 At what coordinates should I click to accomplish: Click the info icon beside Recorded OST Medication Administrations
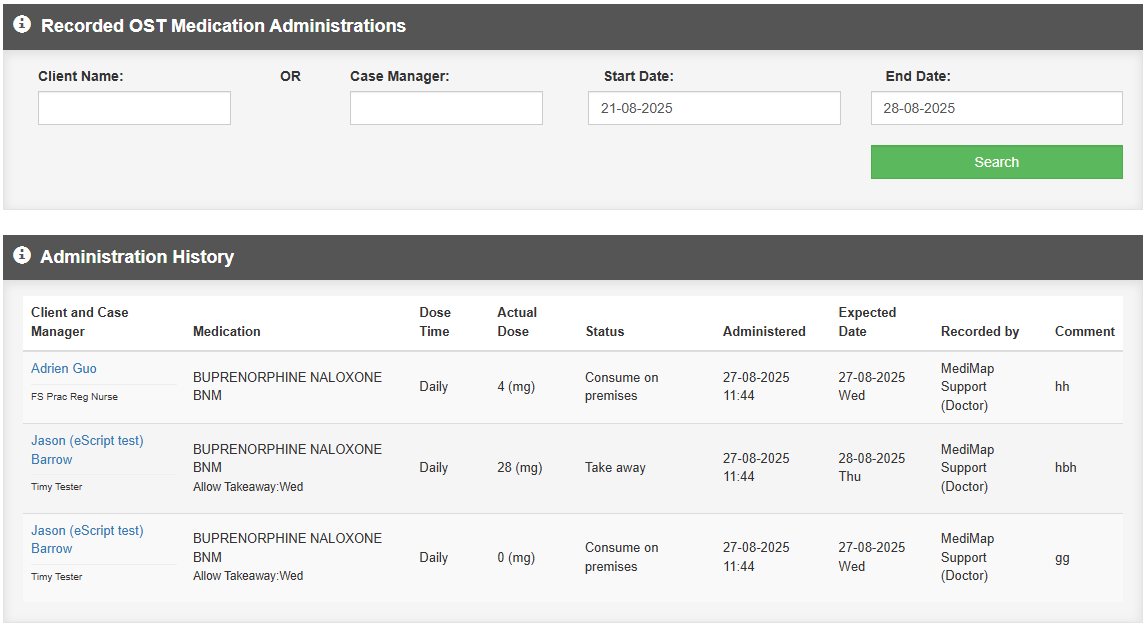[22, 25]
